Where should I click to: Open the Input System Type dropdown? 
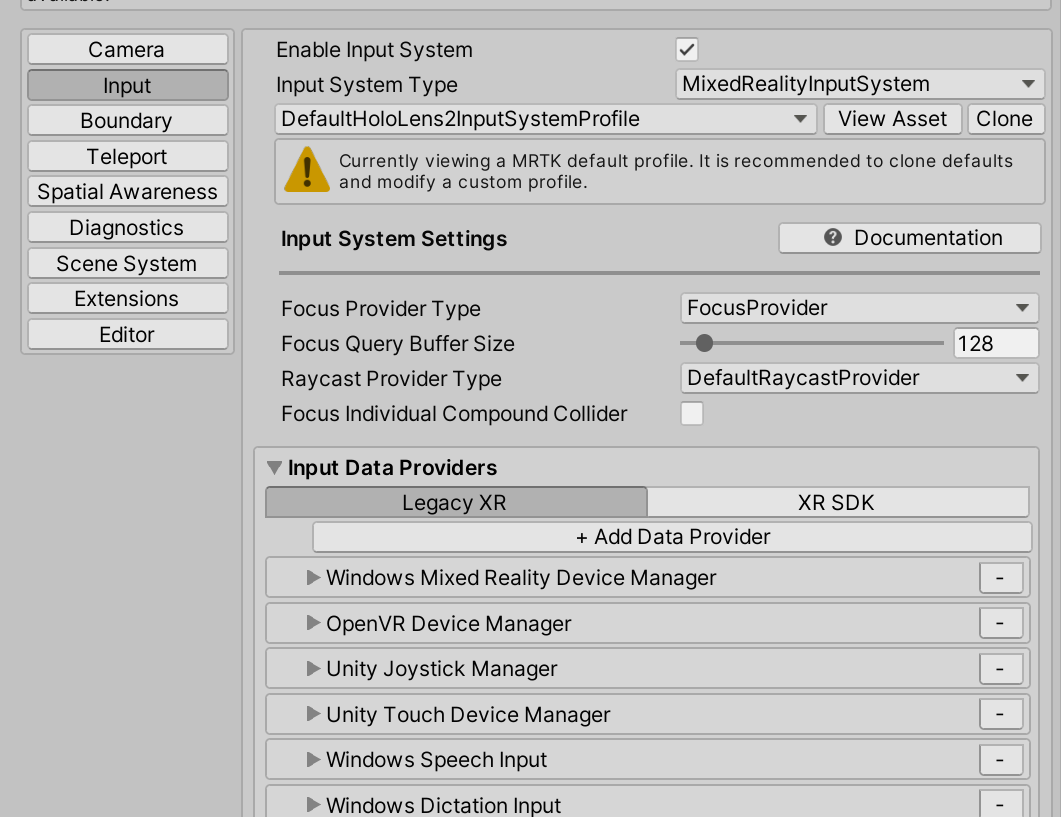click(859, 84)
